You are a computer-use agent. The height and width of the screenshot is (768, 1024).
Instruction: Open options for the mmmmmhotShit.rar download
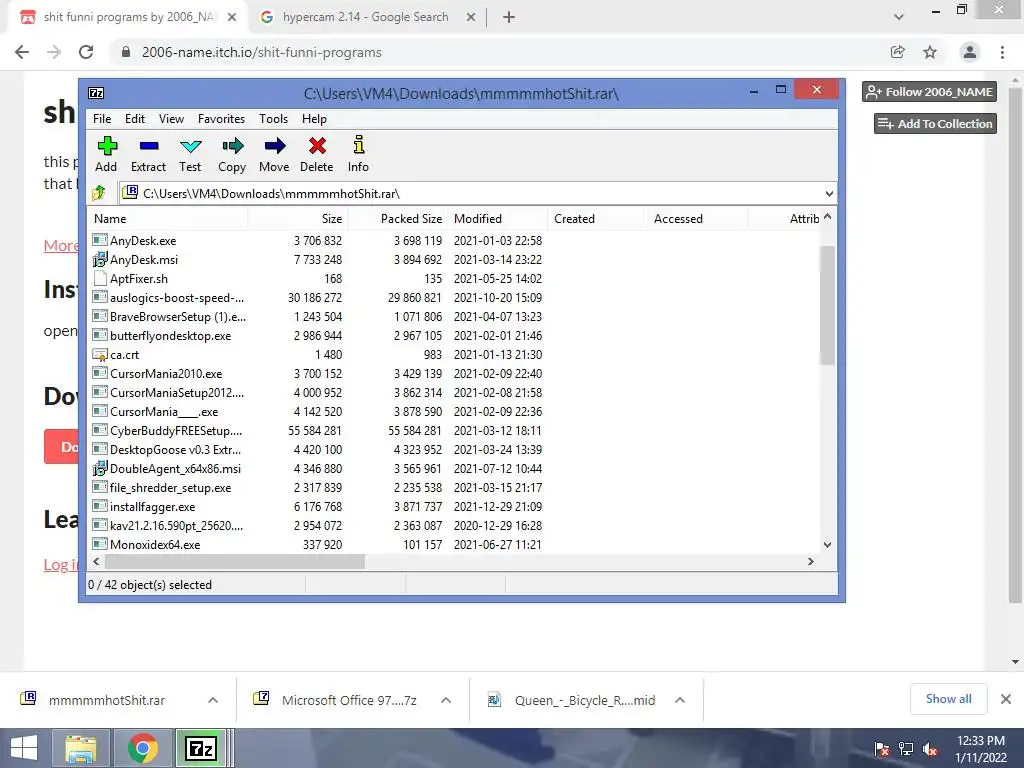[x=213, y=700]
